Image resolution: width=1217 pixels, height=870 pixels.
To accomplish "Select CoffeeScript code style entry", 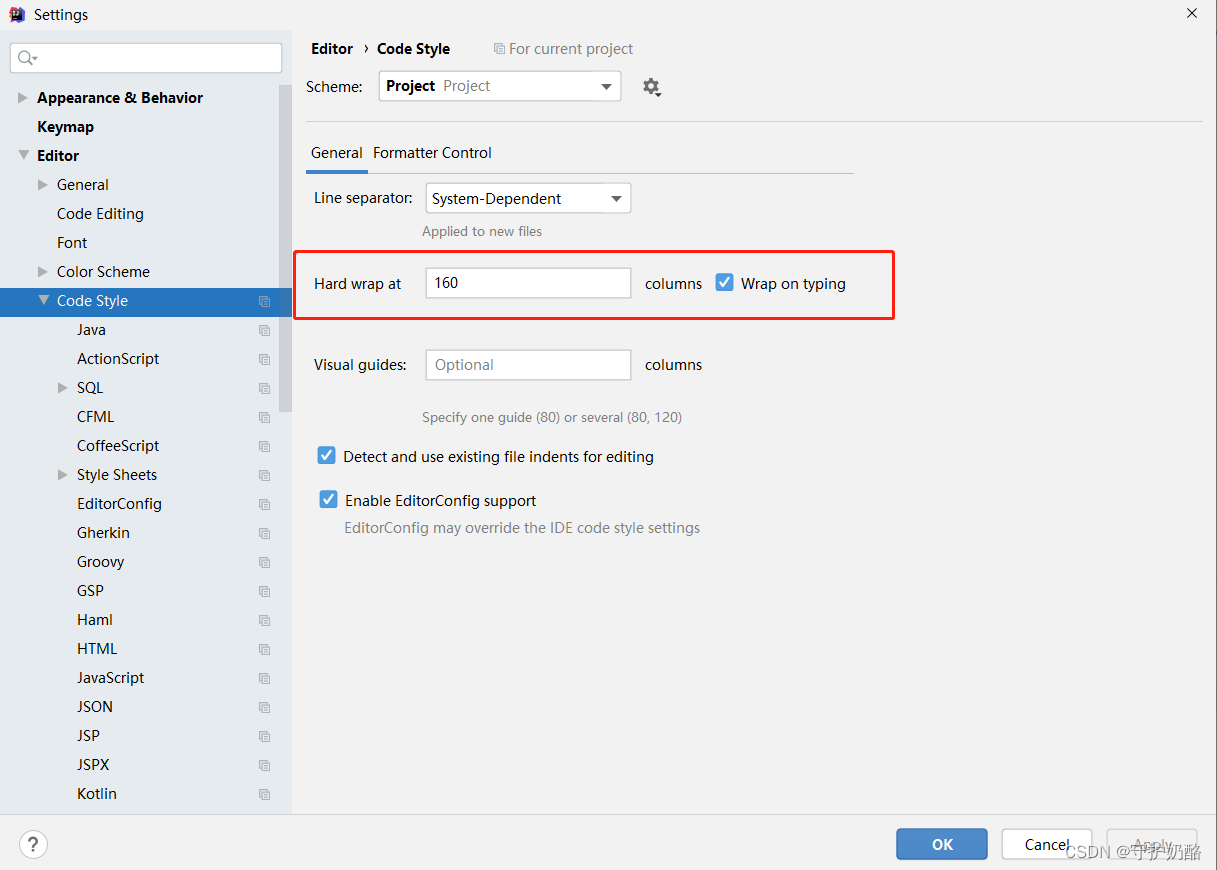I will tap(118, 446).
